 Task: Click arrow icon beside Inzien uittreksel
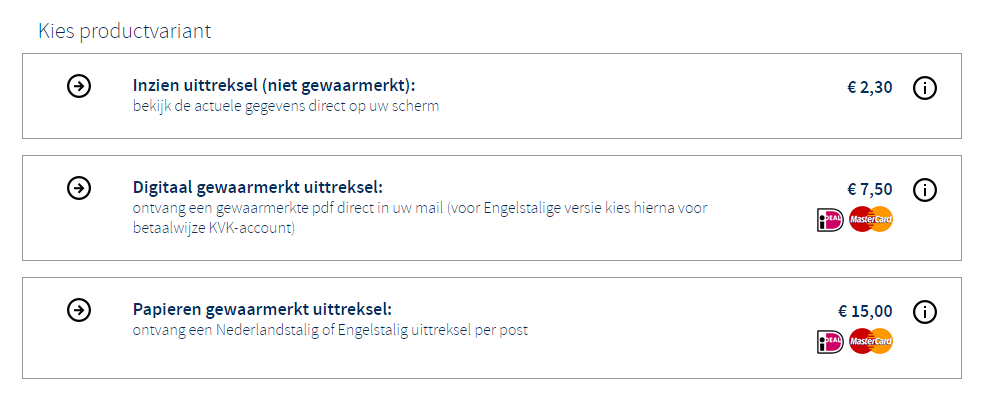(x=79, y=87)
